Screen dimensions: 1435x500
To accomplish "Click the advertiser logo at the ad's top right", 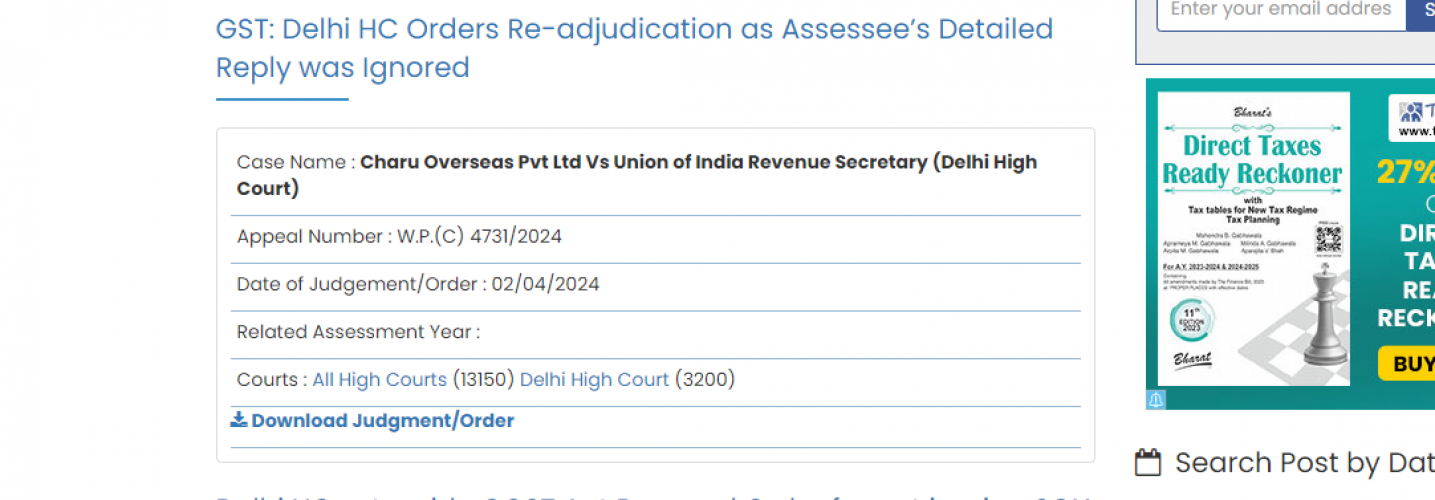I will (x=1412, y=117).
